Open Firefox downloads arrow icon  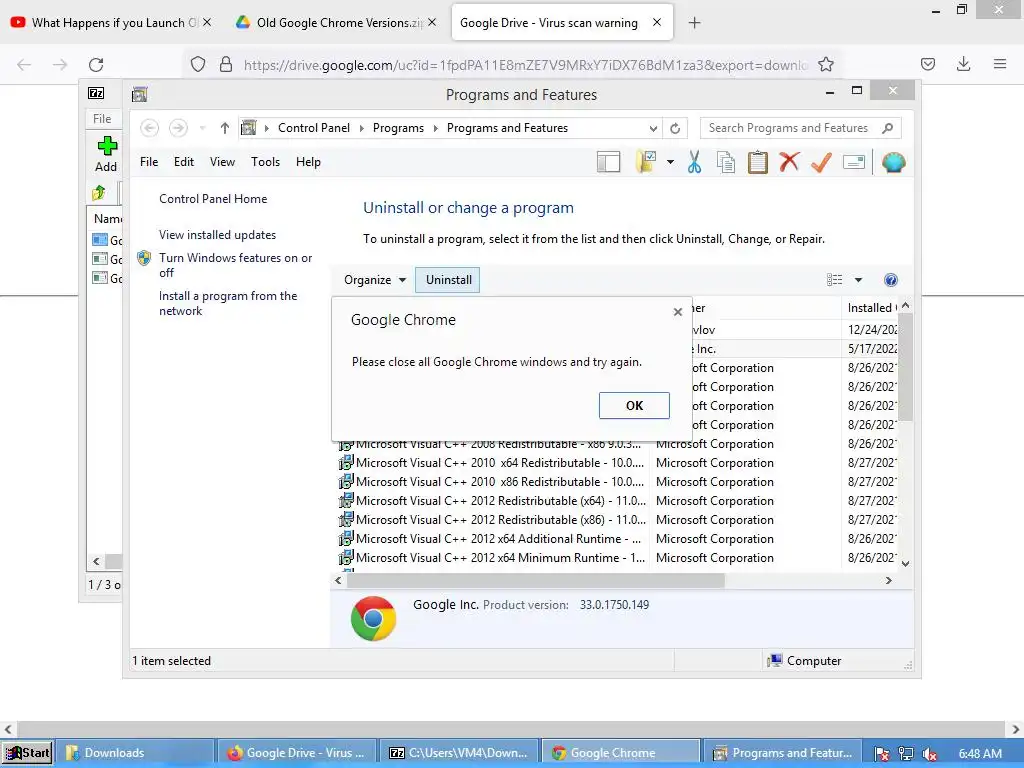(963, 64)
